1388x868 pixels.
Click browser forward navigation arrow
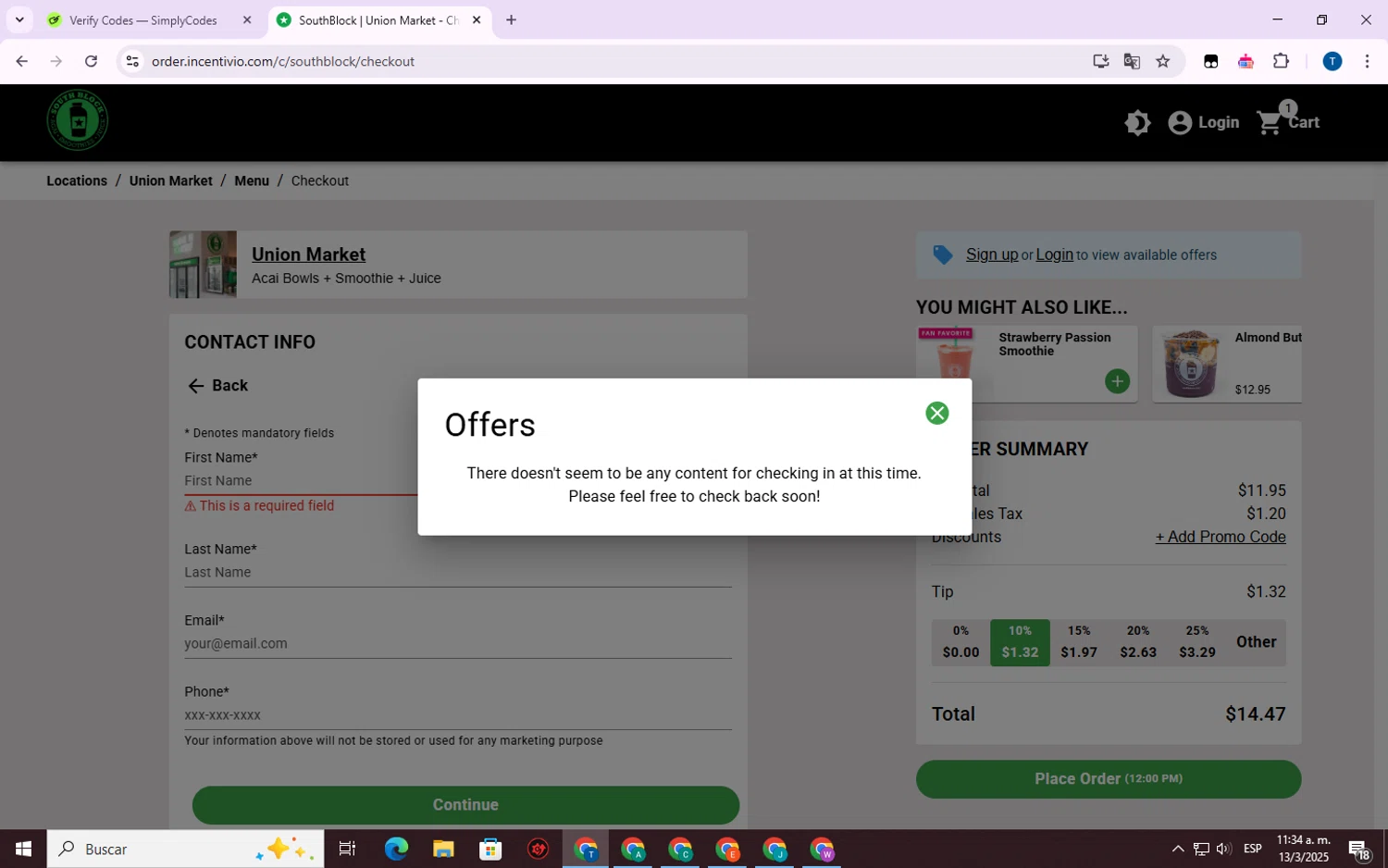[56, 61]
